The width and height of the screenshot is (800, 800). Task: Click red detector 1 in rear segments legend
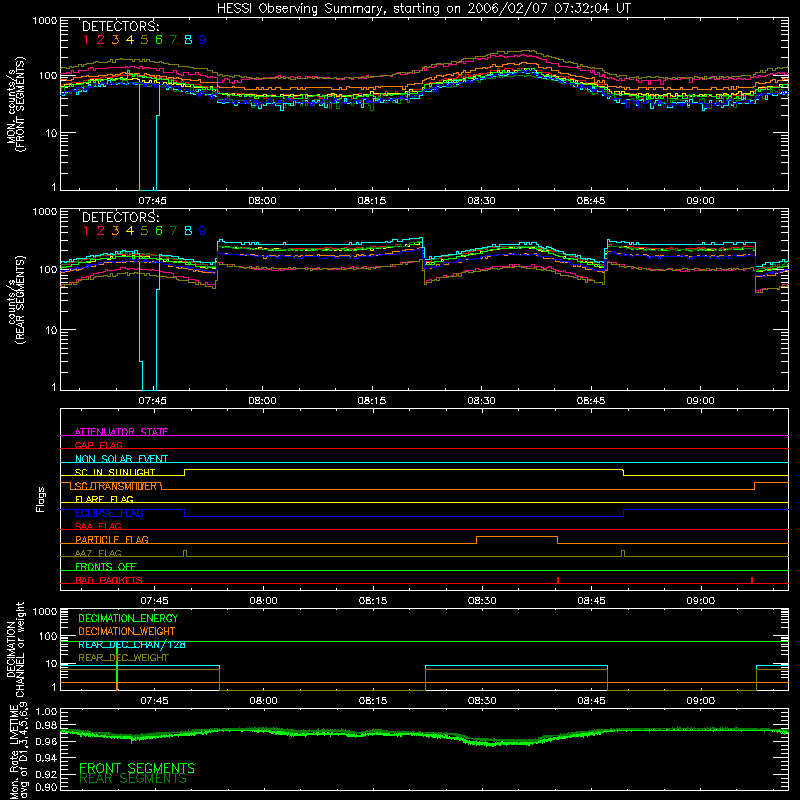tap(86, 231)
